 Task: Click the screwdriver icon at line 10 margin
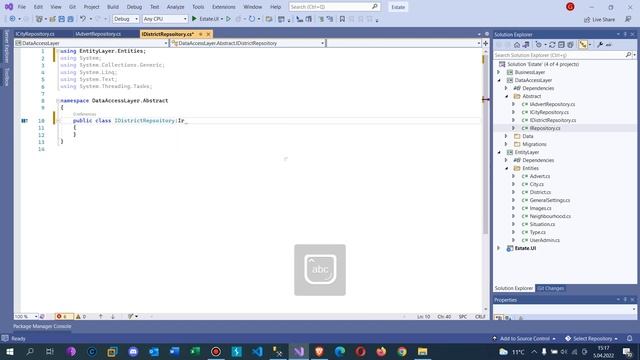(24, 121)
